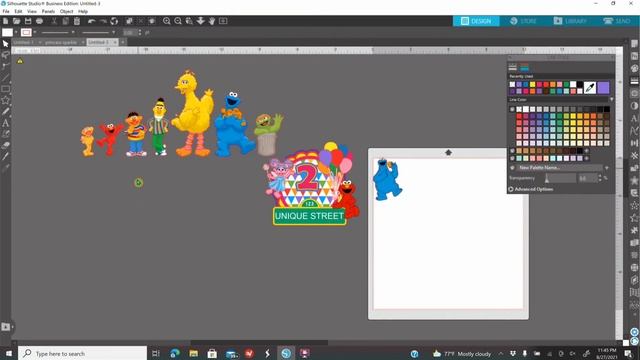The height and width of the screenshot is (360, 640).
Task: Open the Edit menu
Action: (18, 11)
